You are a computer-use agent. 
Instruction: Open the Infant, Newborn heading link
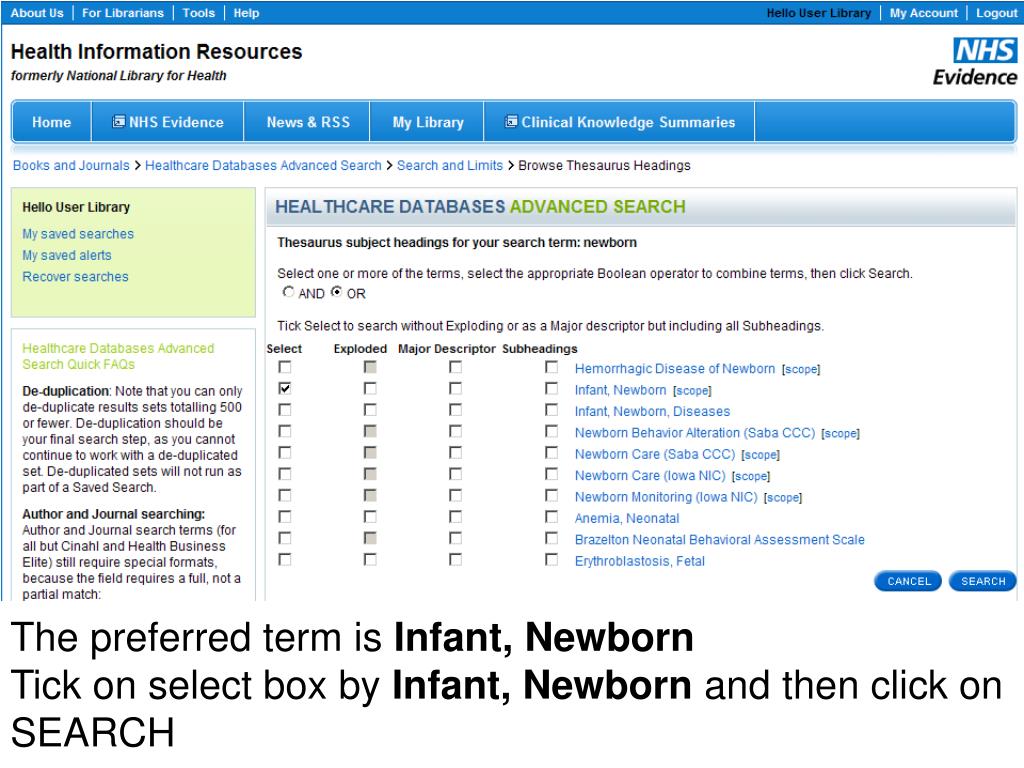(620, 390)
